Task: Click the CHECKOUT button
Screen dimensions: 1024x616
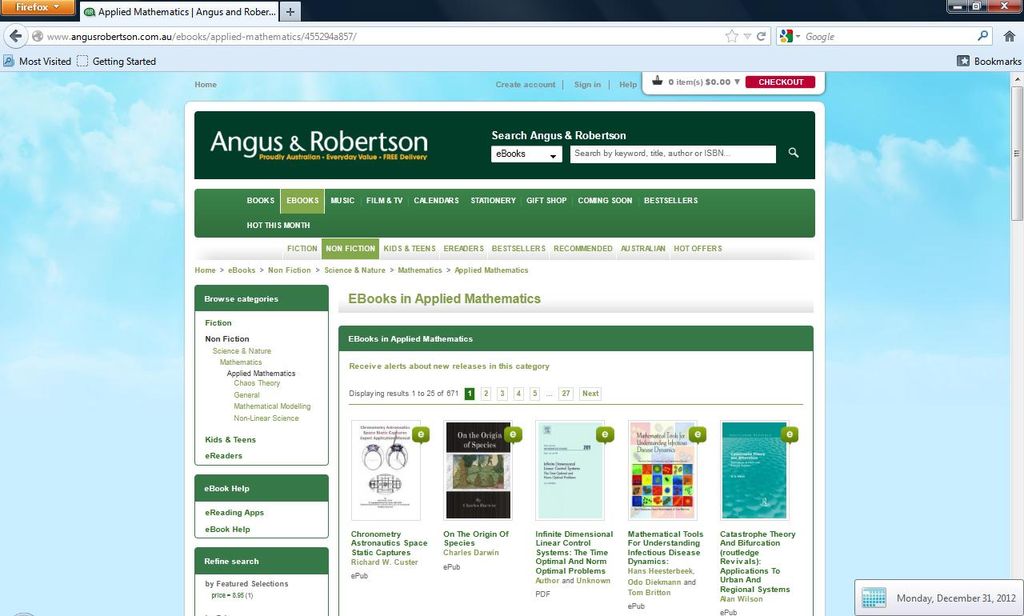Action: point(780,82)
